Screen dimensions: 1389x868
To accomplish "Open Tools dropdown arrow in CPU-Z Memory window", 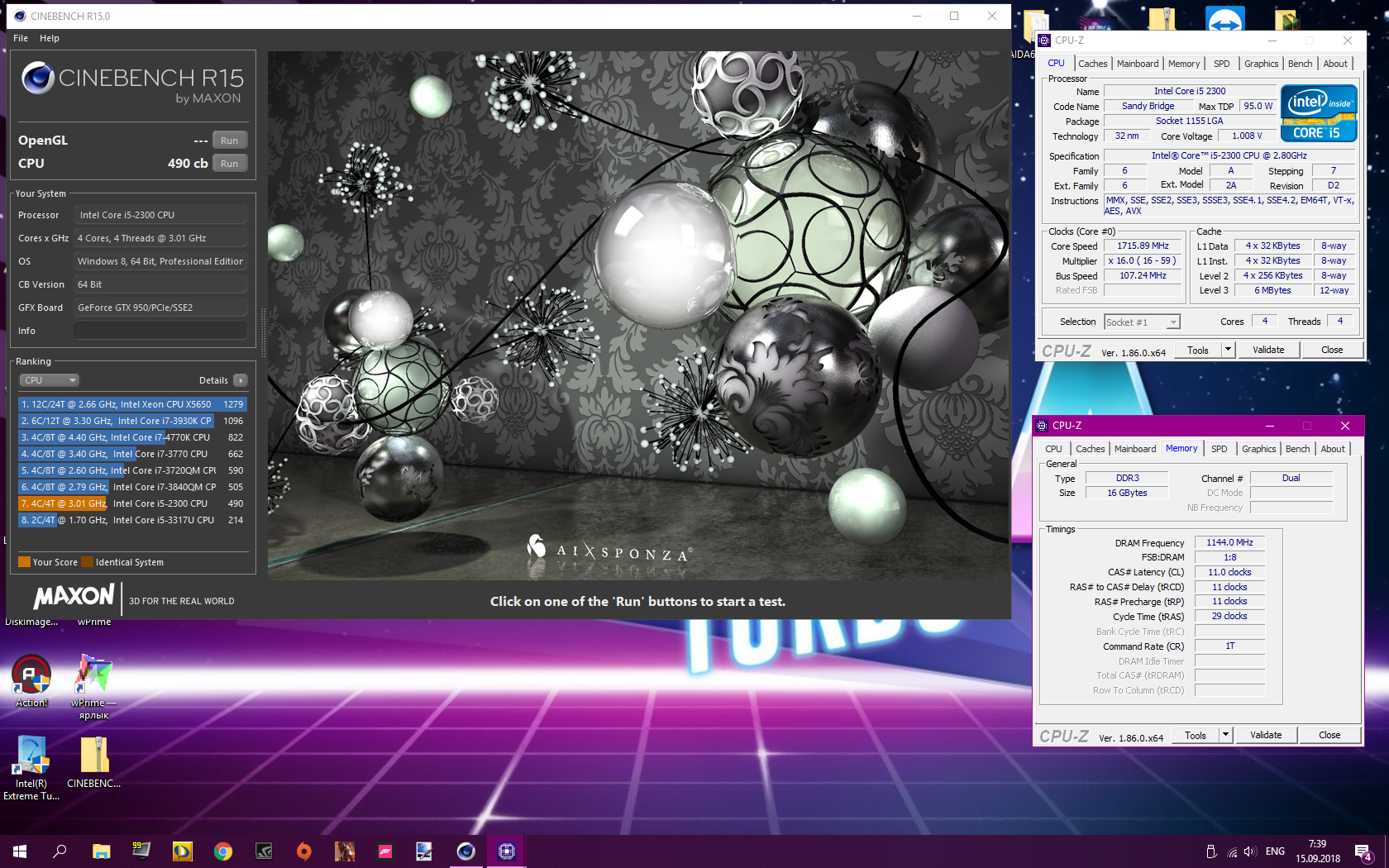I will tap(1226, 735).
